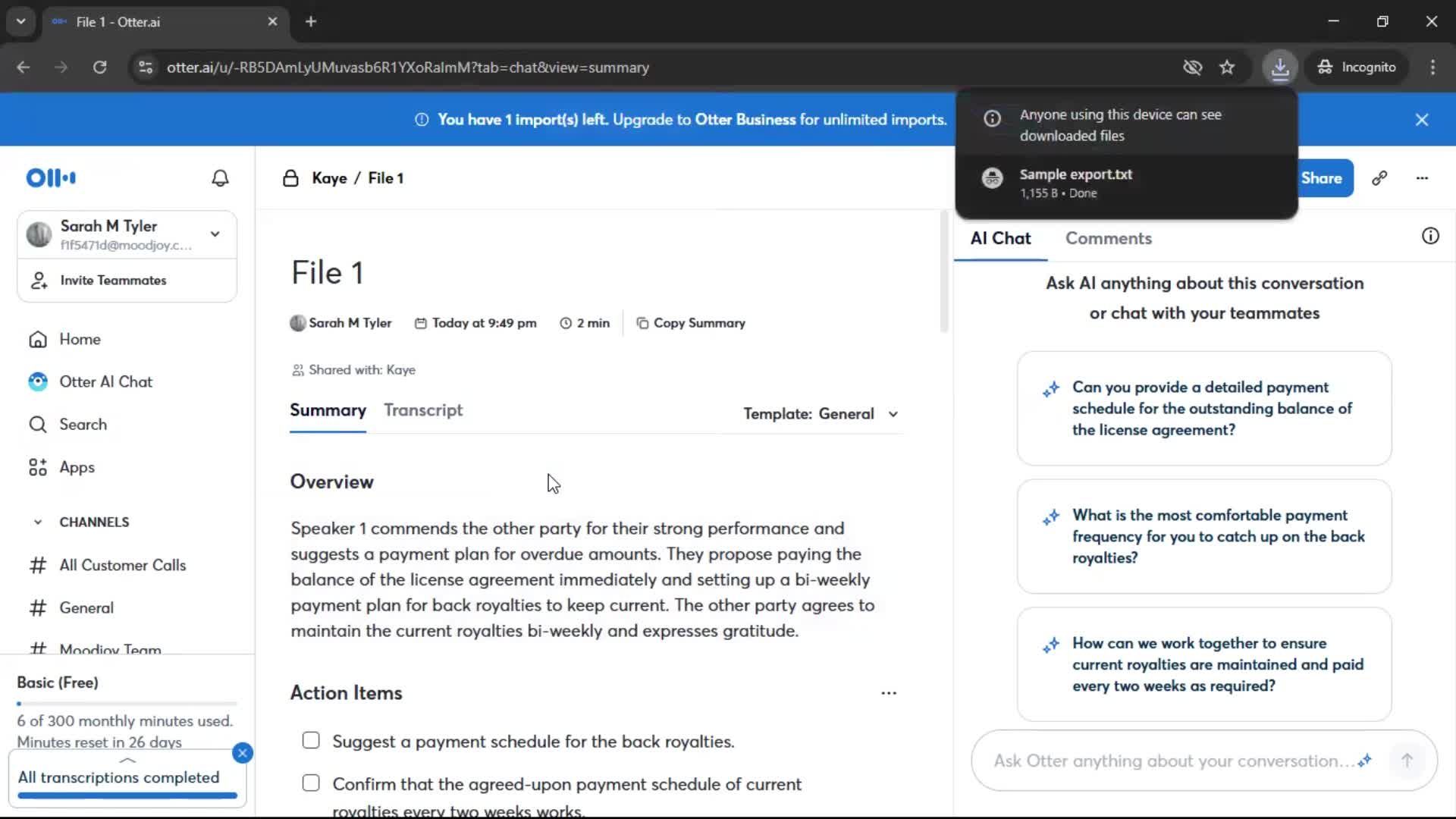1456x819 pixels.
Task: Open the Chrome three-dot menu
Action: point(1432,67)
